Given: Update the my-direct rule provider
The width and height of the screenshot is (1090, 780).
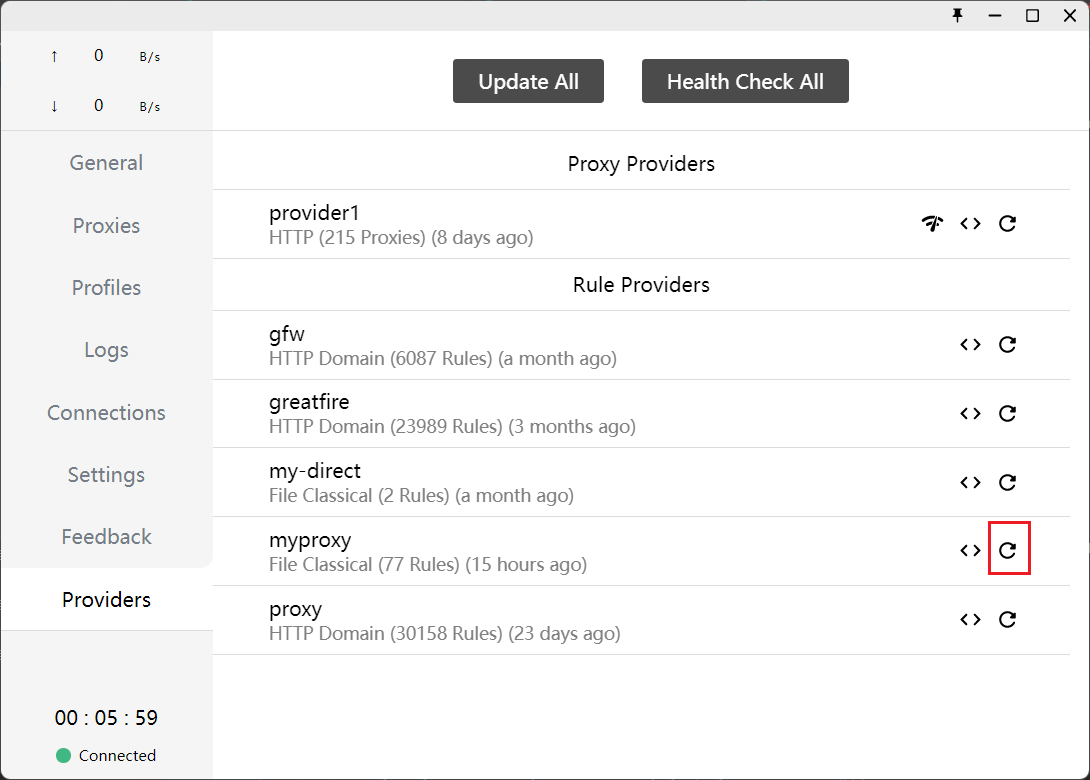Looking at the screenshot, I should point(1007,482).
